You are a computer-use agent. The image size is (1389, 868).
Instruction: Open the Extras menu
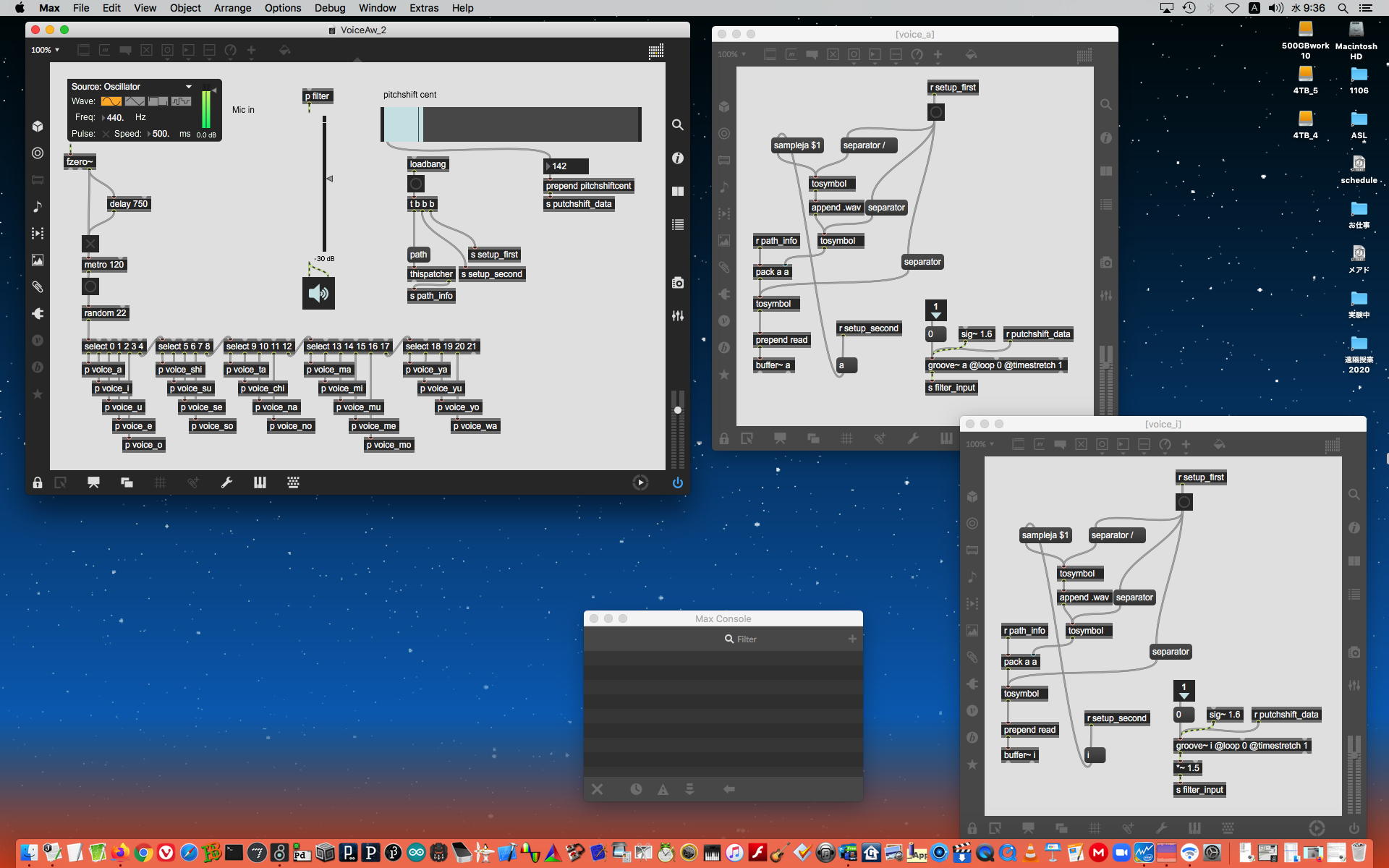423,8
